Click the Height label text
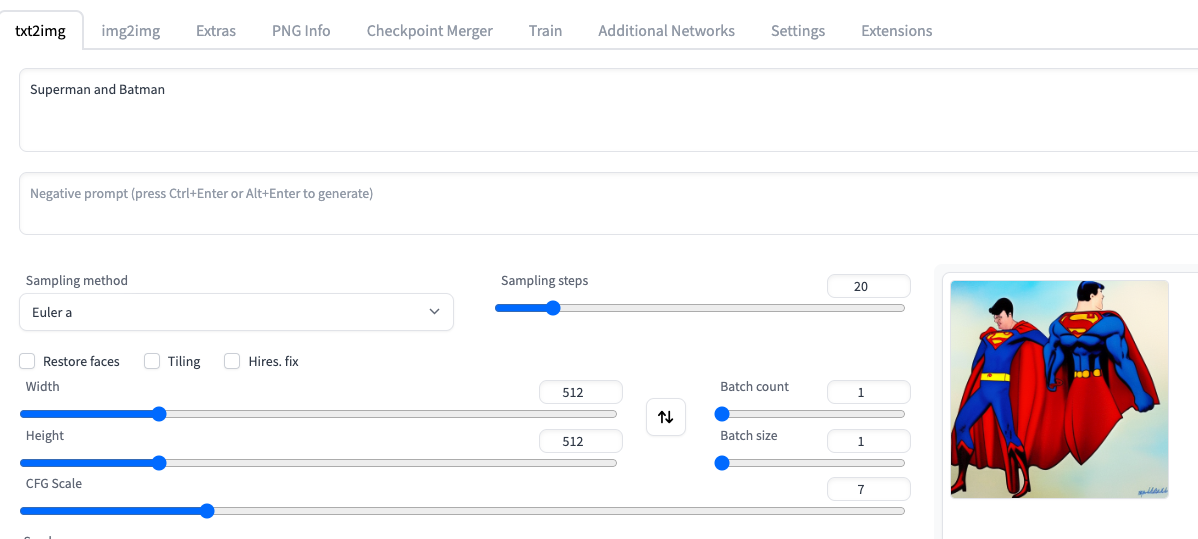 click(44, 436)
